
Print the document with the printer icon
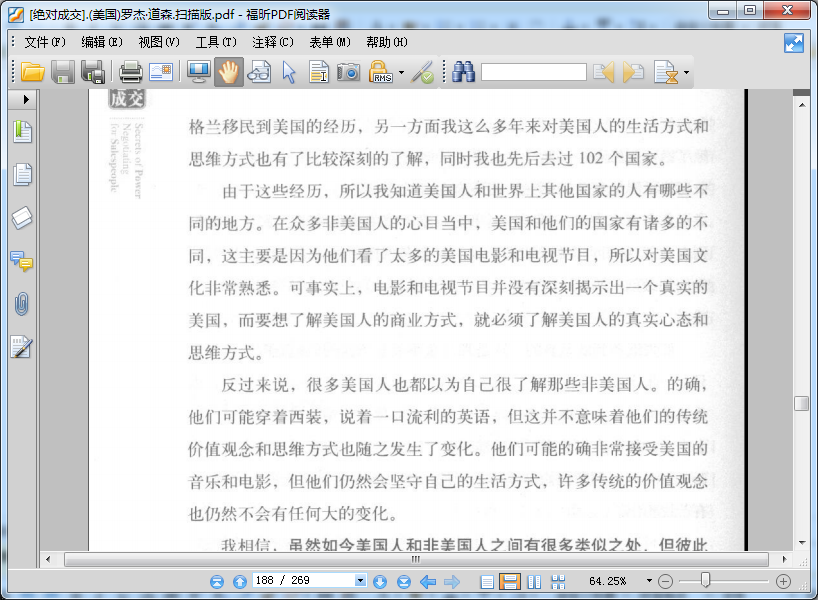click(x=130, y=72)
